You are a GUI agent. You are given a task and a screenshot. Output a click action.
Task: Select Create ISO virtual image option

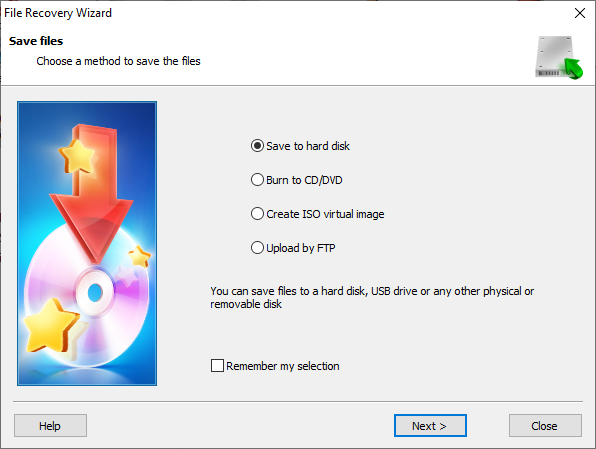(257, 214)
